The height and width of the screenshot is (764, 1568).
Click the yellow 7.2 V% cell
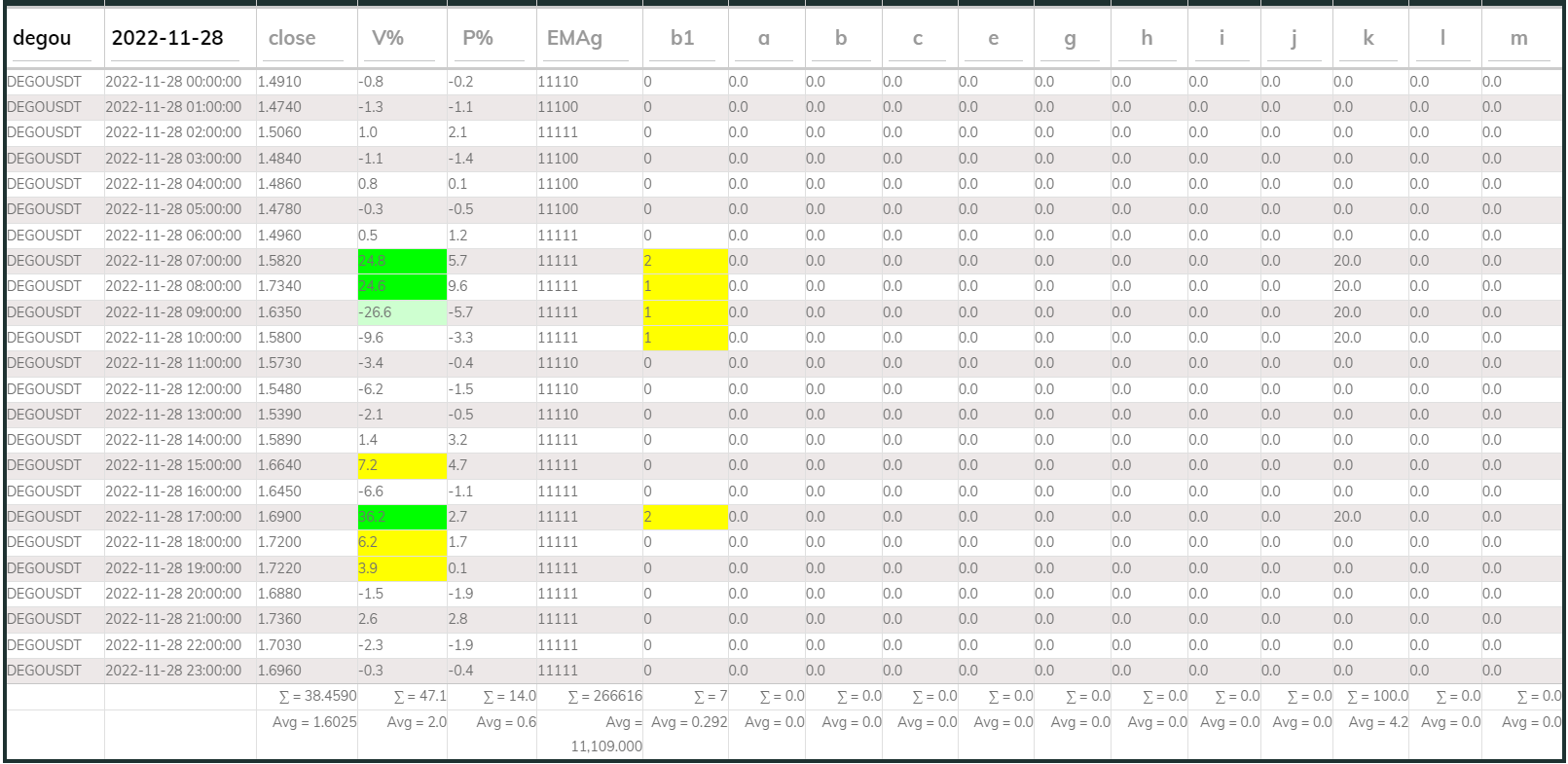pos(401,465)
